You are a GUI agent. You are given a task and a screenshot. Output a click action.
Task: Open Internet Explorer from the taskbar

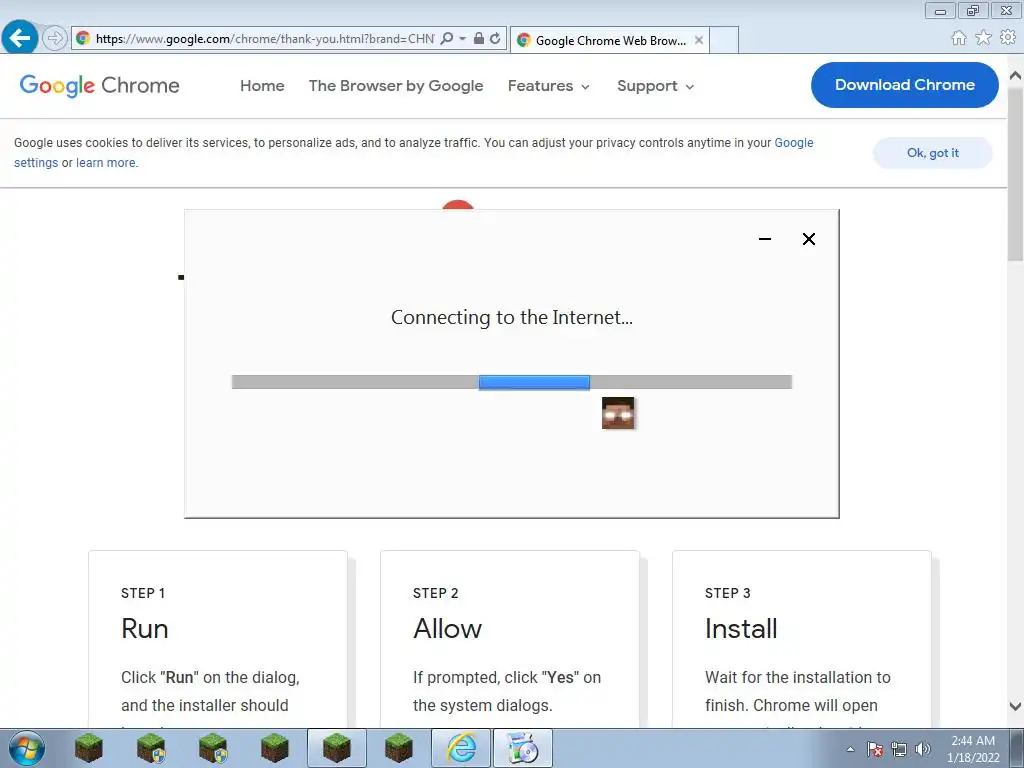tap(461, 748)
